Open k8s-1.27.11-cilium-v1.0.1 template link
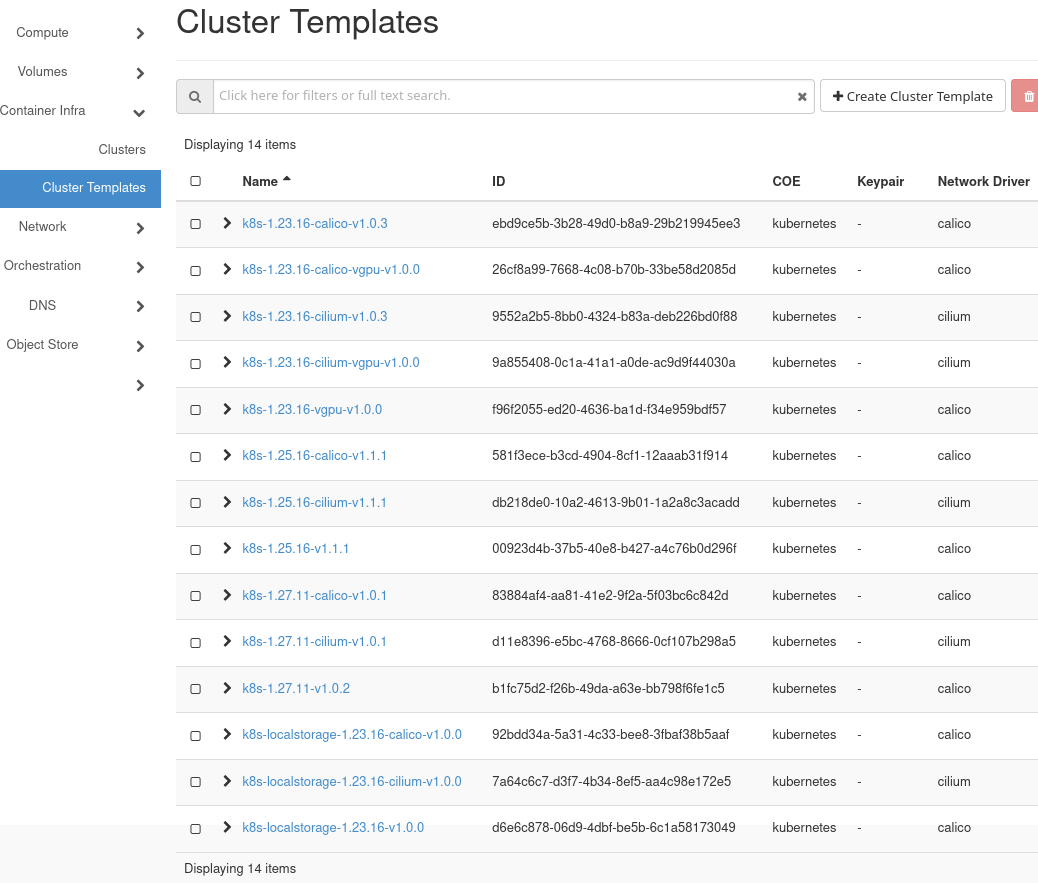The width and height of the screenshot is (1038, 883). click(x=314, y=641)
